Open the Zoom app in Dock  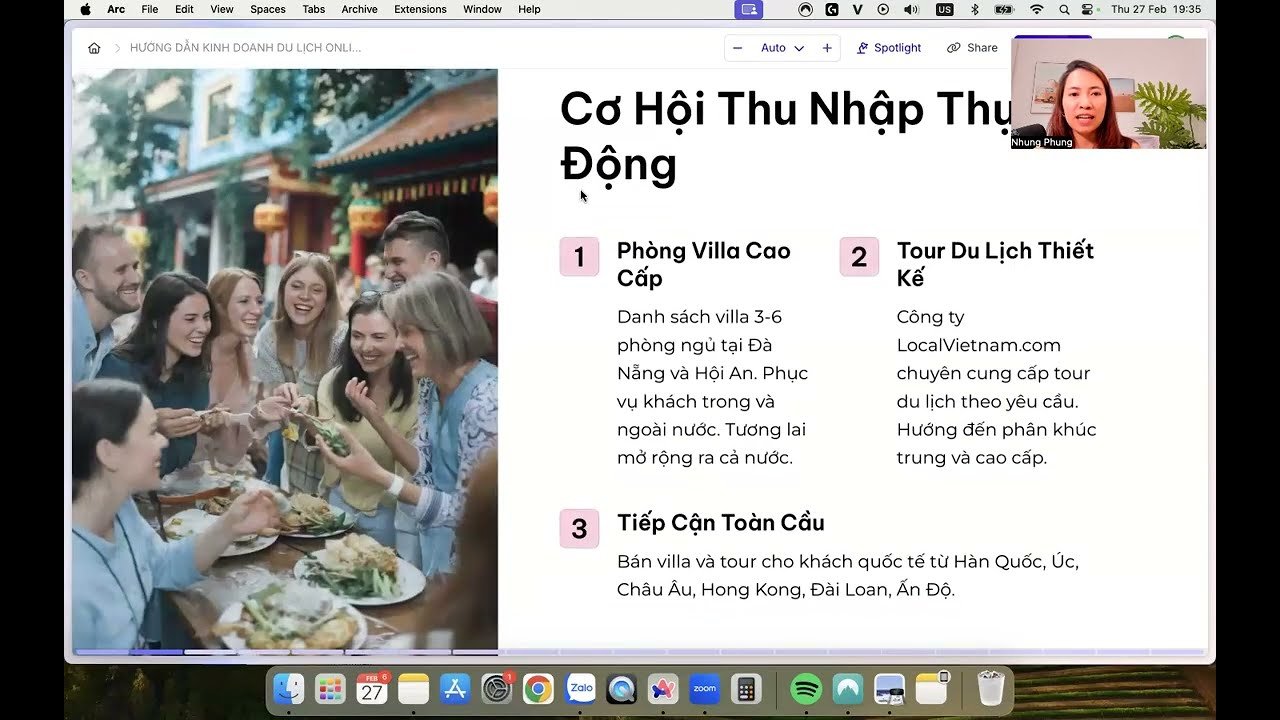click(705, 689)
